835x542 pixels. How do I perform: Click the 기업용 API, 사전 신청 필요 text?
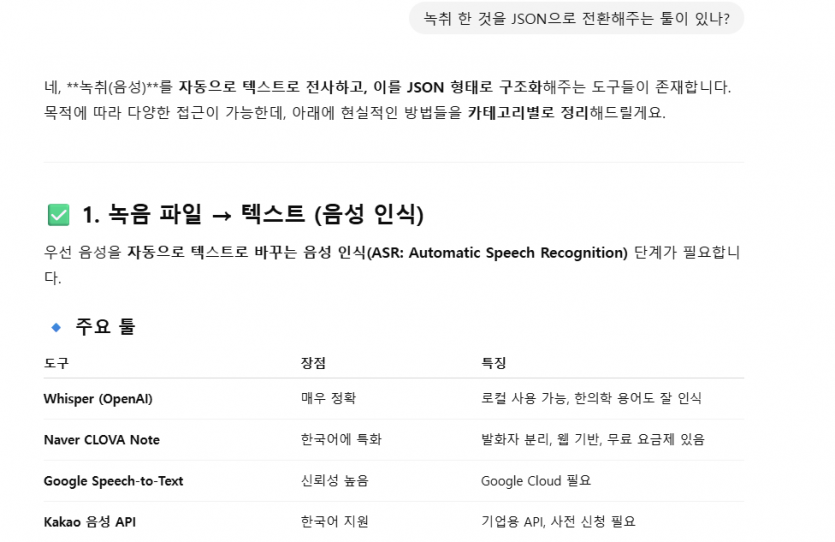click(559, 522)
